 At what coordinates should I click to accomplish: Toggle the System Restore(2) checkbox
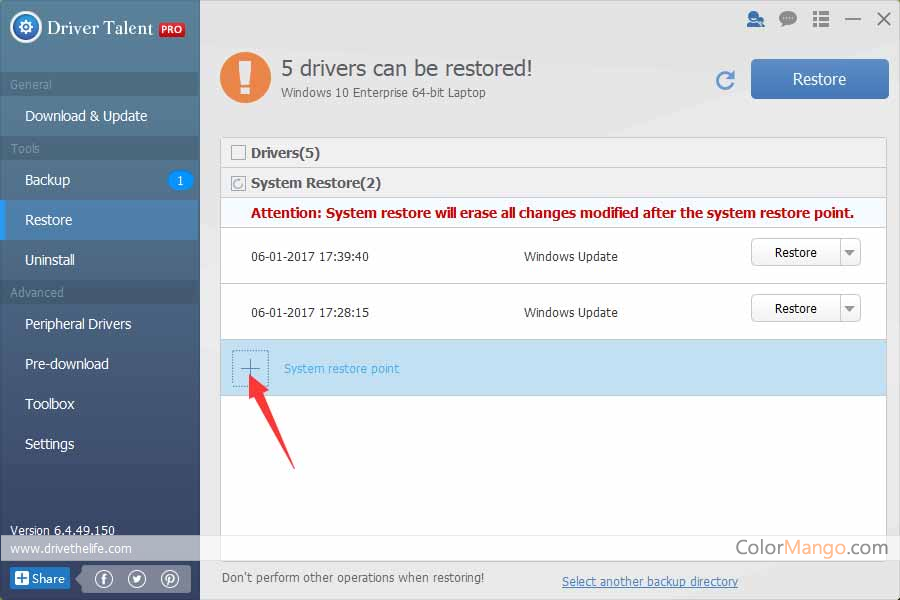[x=238, y=183]
